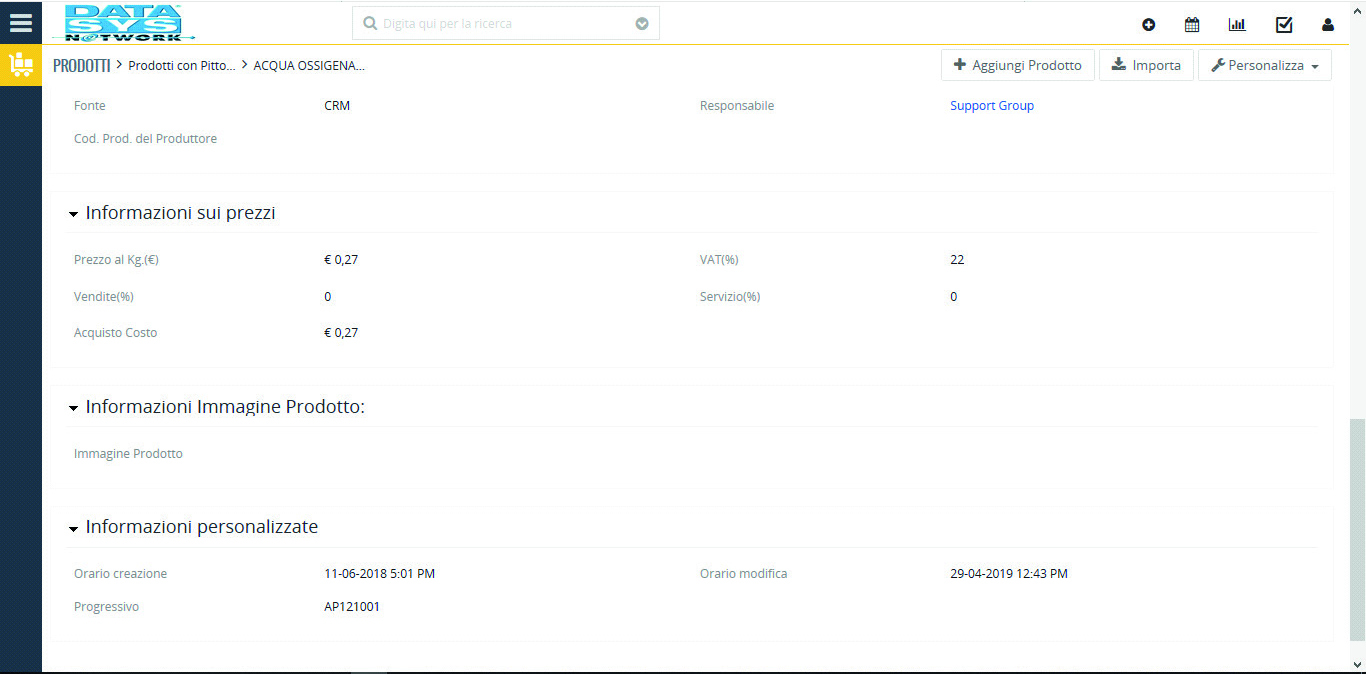Open the calendar icon in header
This screenshot has height=674, width=1366.
coord(1192,25)
